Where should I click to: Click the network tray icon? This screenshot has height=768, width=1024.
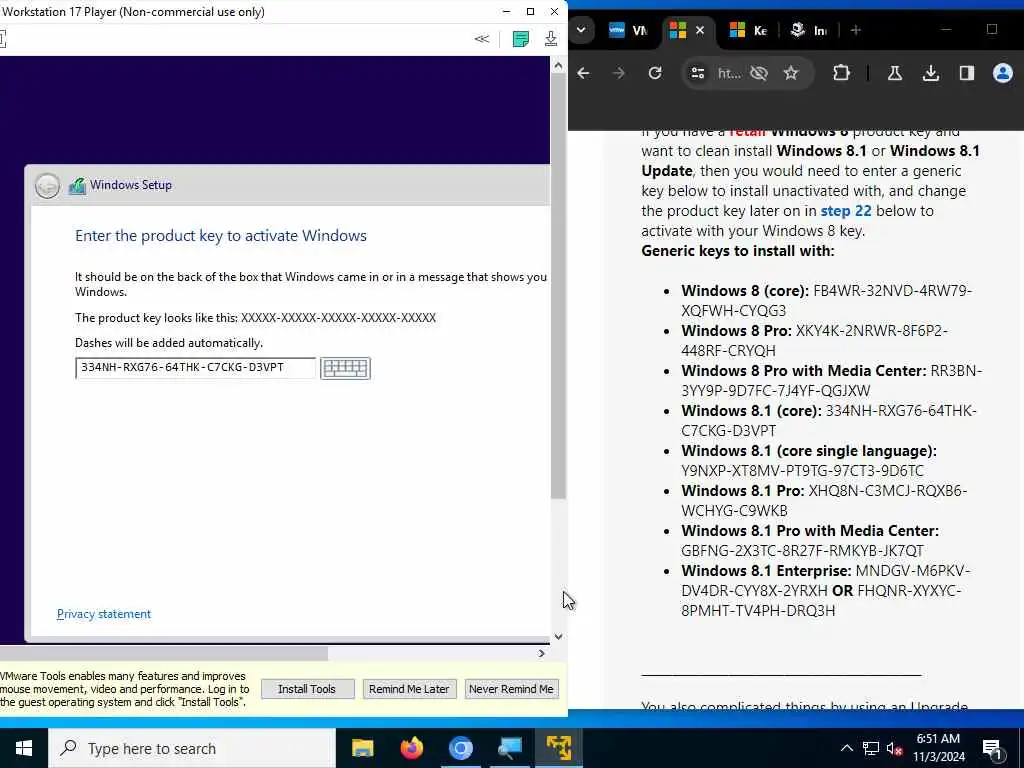tap(871, 749)
